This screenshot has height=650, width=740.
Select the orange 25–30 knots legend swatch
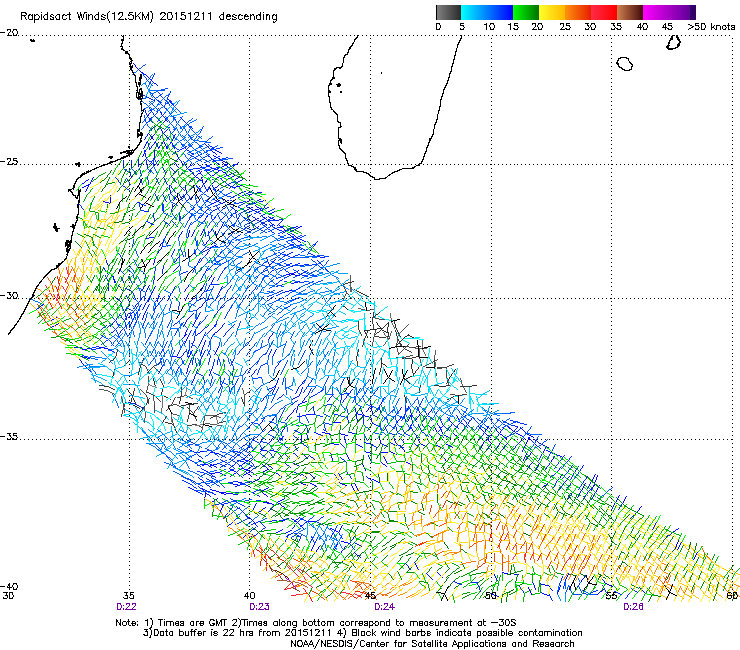pyautogui.click(x=578, y=12)
